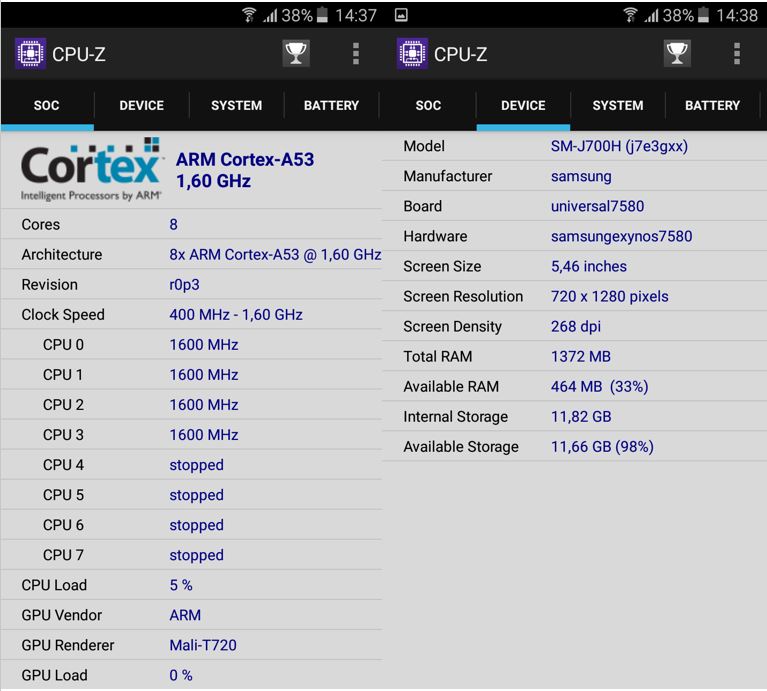This screenshot has height=691, width=767.
Task: Tap the Available Storage value 11,66 GB (98%)
Action: click(602, 446)
